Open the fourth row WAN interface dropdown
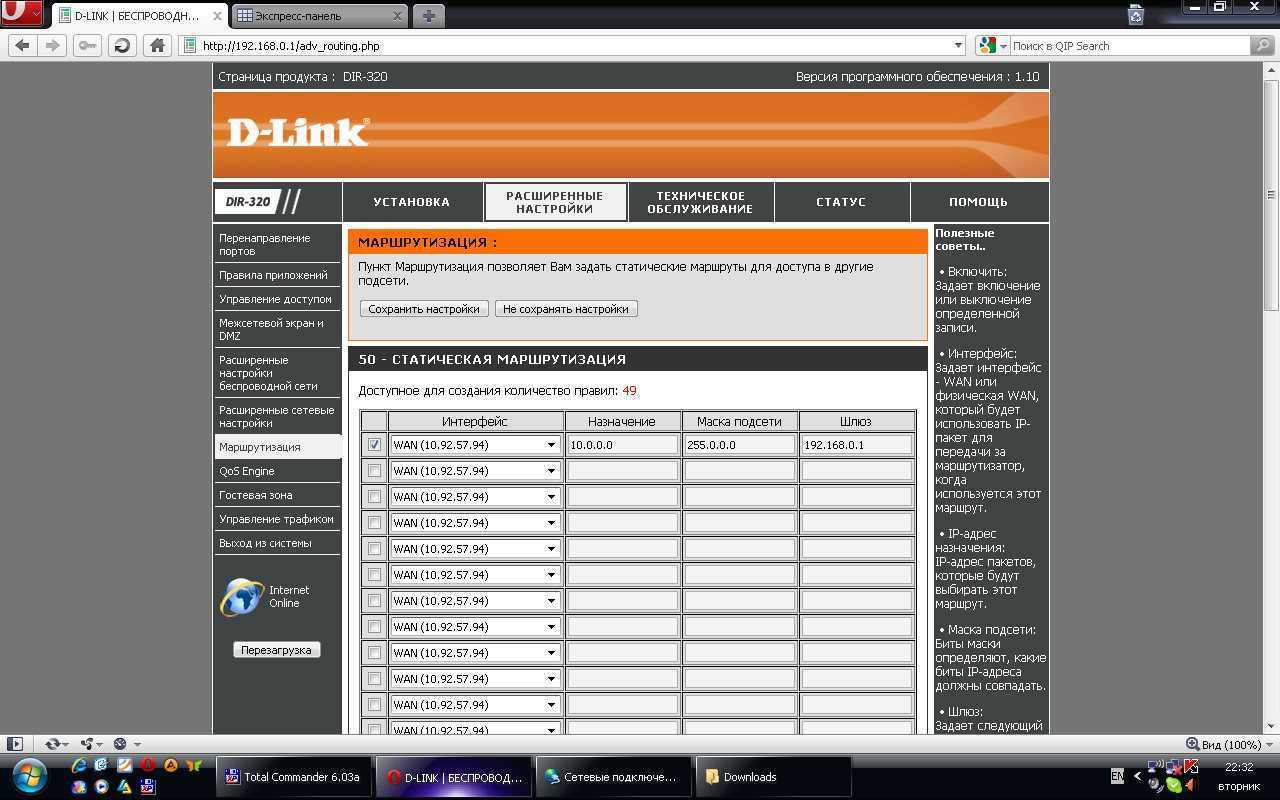The height and width of the screenshot is (800, 1280). tap(475, 523)
